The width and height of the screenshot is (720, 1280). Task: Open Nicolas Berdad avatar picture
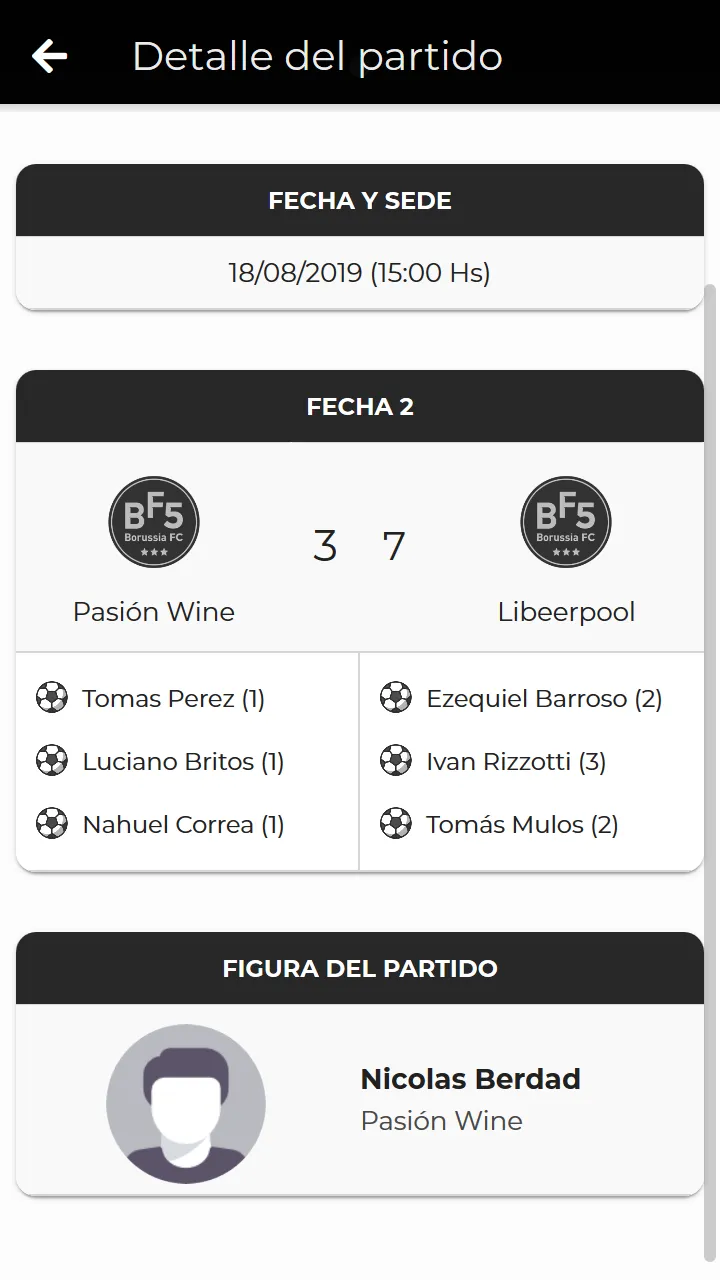pyautogui.click(x=186, y=1104)
